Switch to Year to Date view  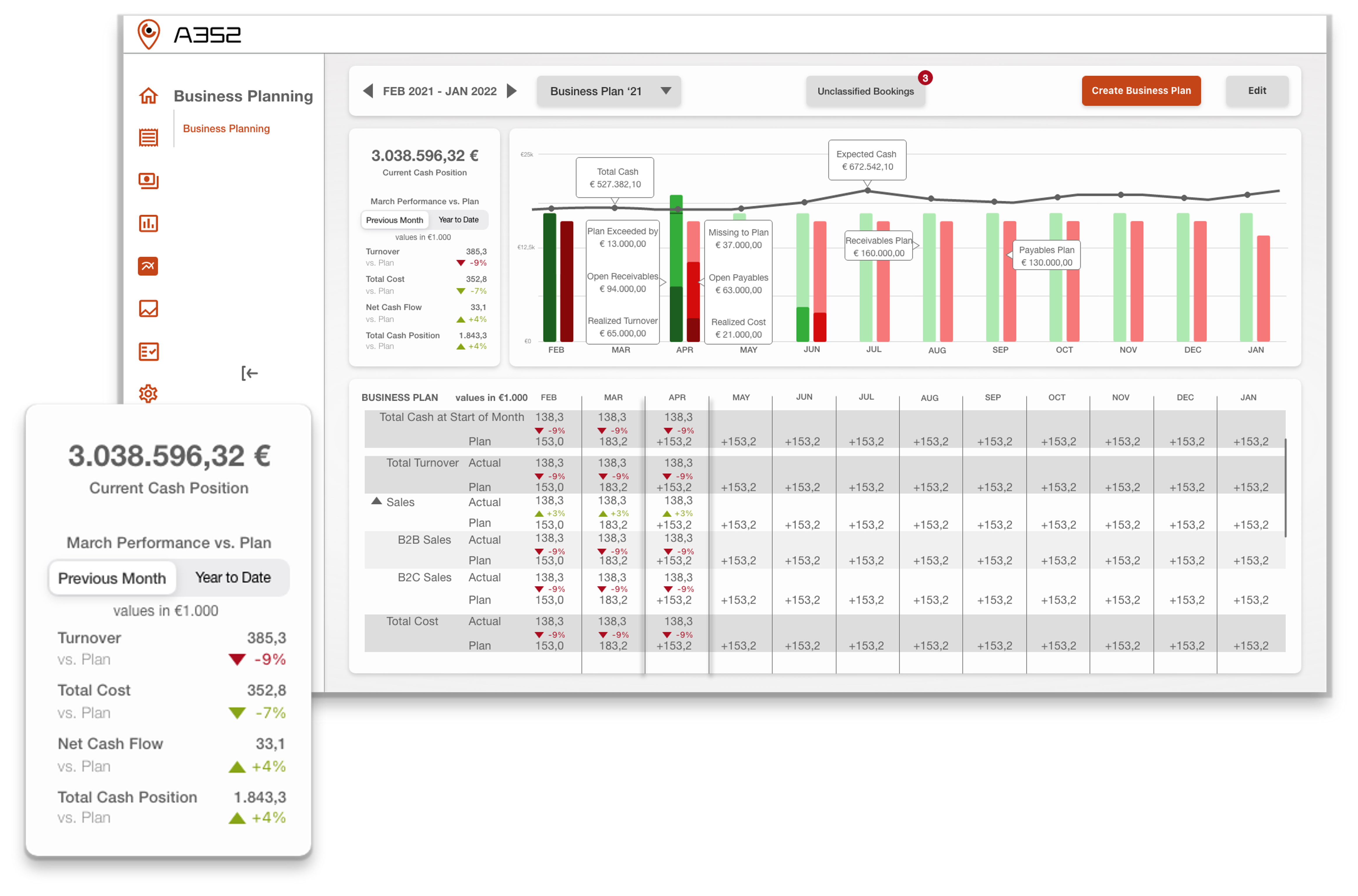458,219
